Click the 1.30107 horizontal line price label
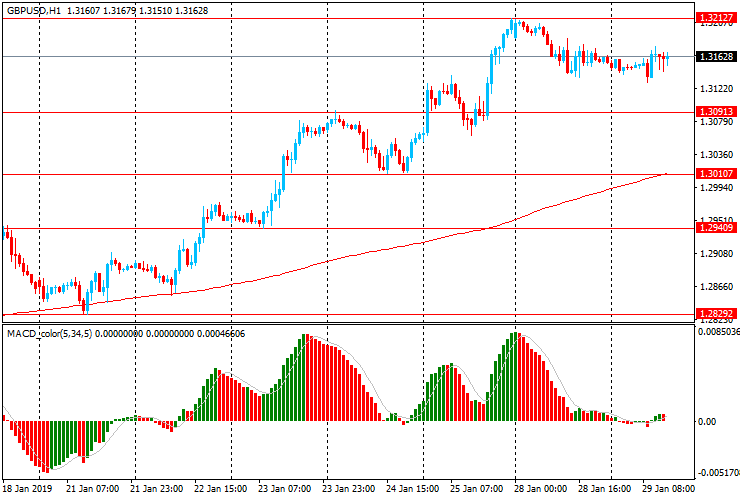 [716, 174]
